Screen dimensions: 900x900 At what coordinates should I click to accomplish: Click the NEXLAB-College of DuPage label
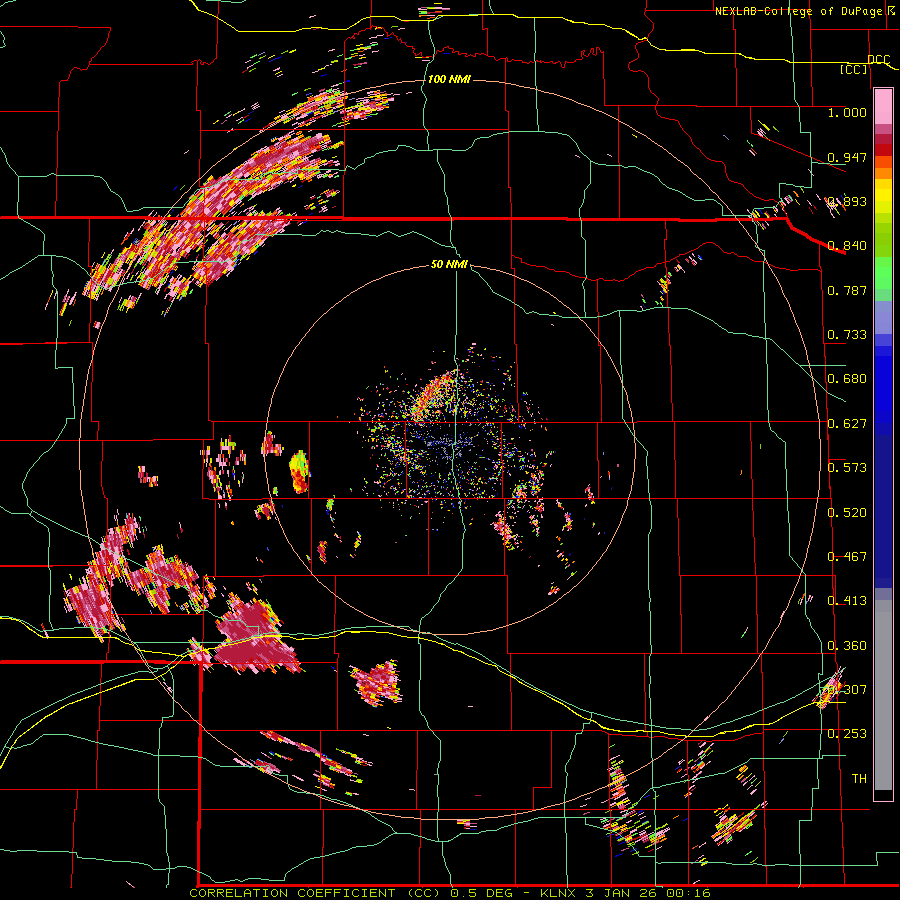pos(798,11)
